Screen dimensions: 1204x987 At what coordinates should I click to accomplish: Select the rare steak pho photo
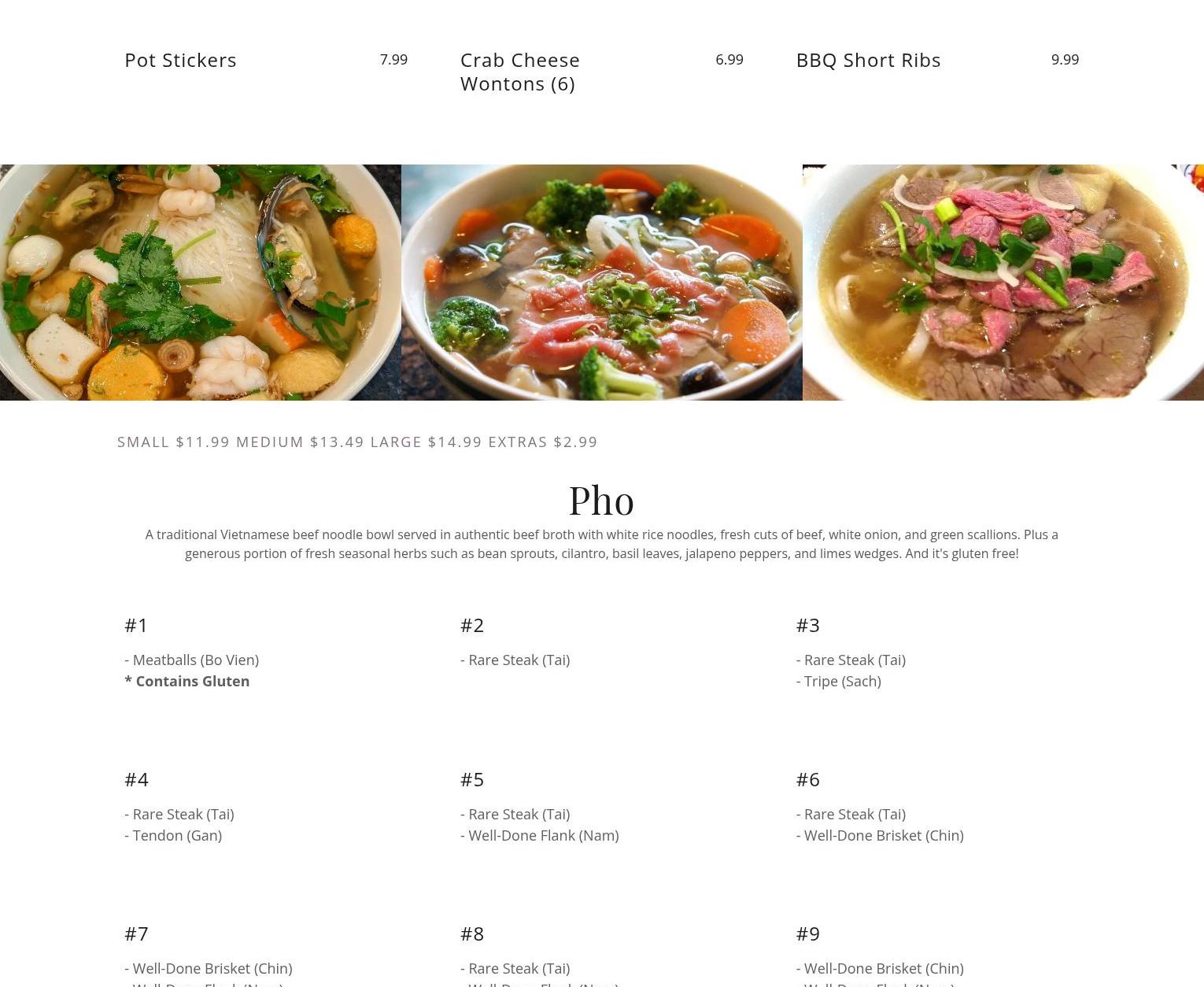(1003, 283)
